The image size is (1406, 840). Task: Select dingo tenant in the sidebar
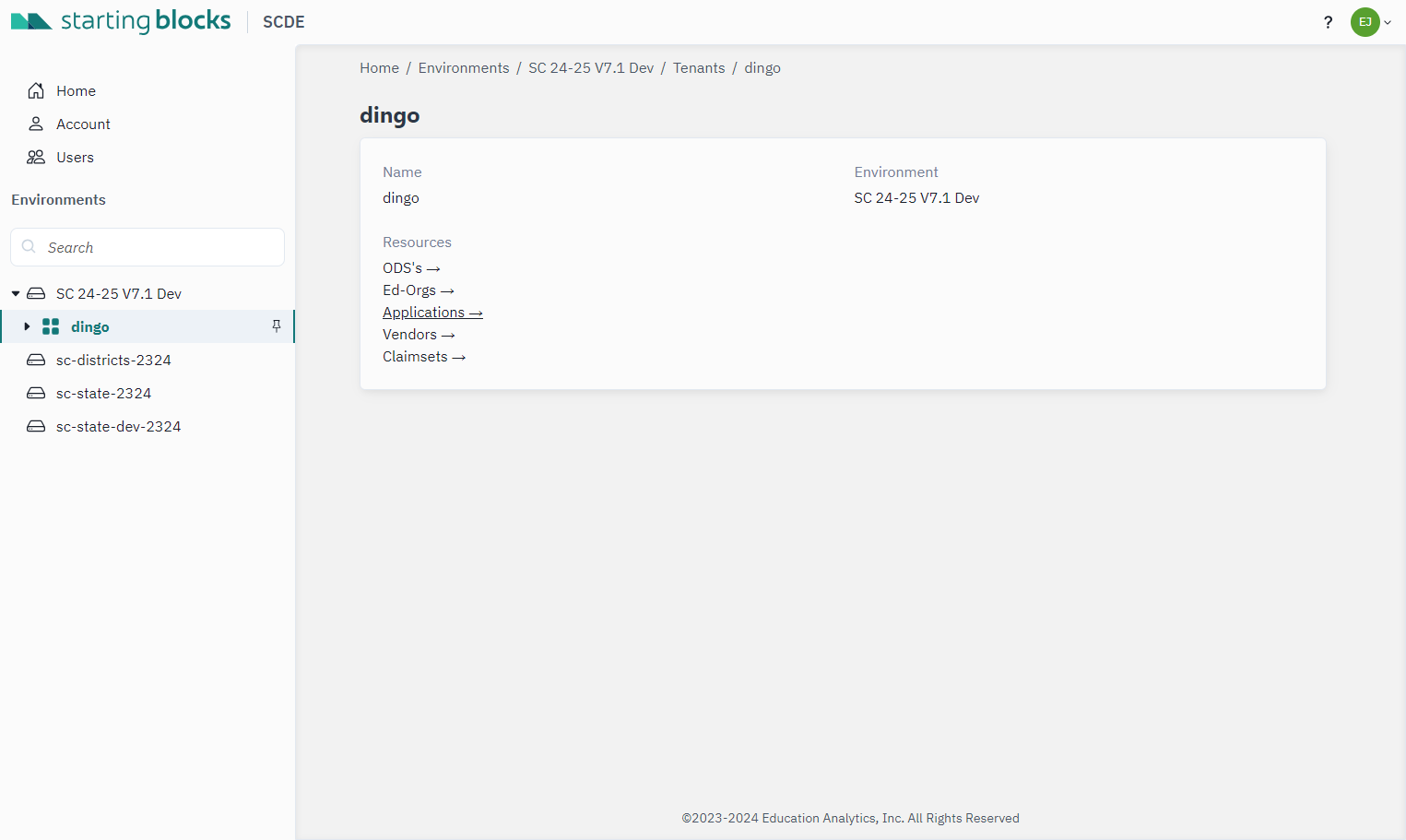(90, 326)
